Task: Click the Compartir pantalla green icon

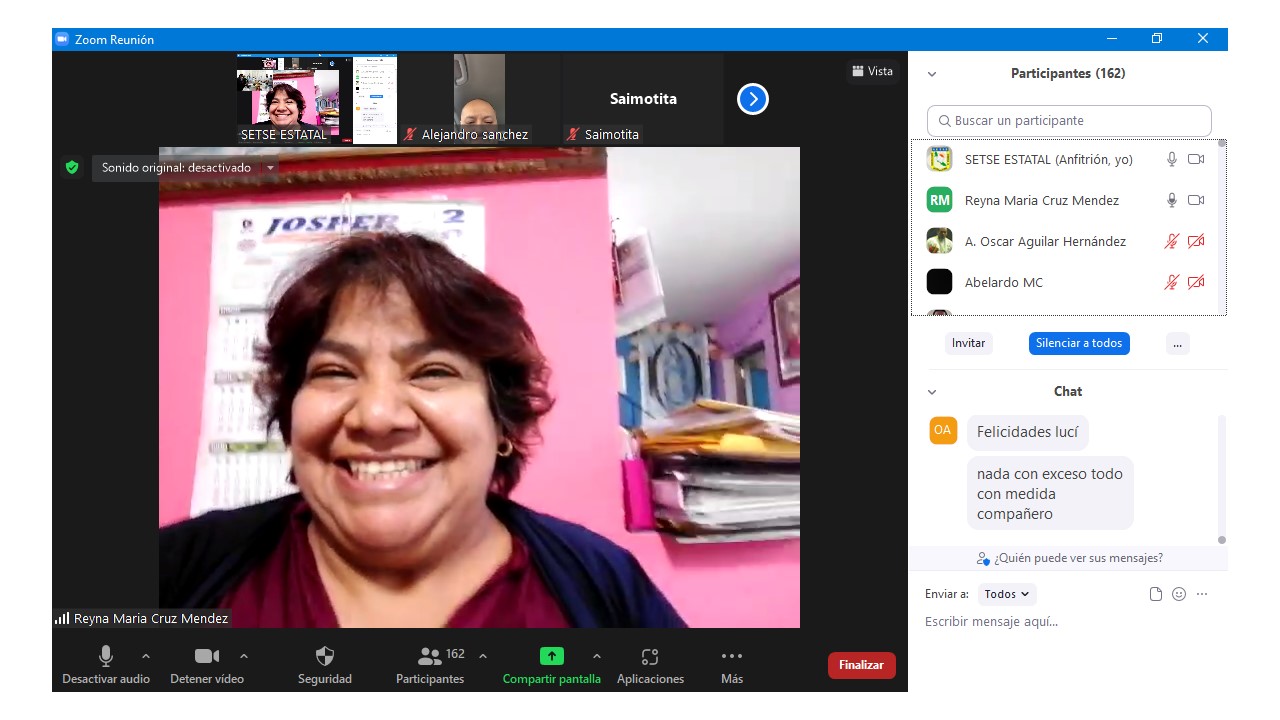Action: [x=552, y=657]
